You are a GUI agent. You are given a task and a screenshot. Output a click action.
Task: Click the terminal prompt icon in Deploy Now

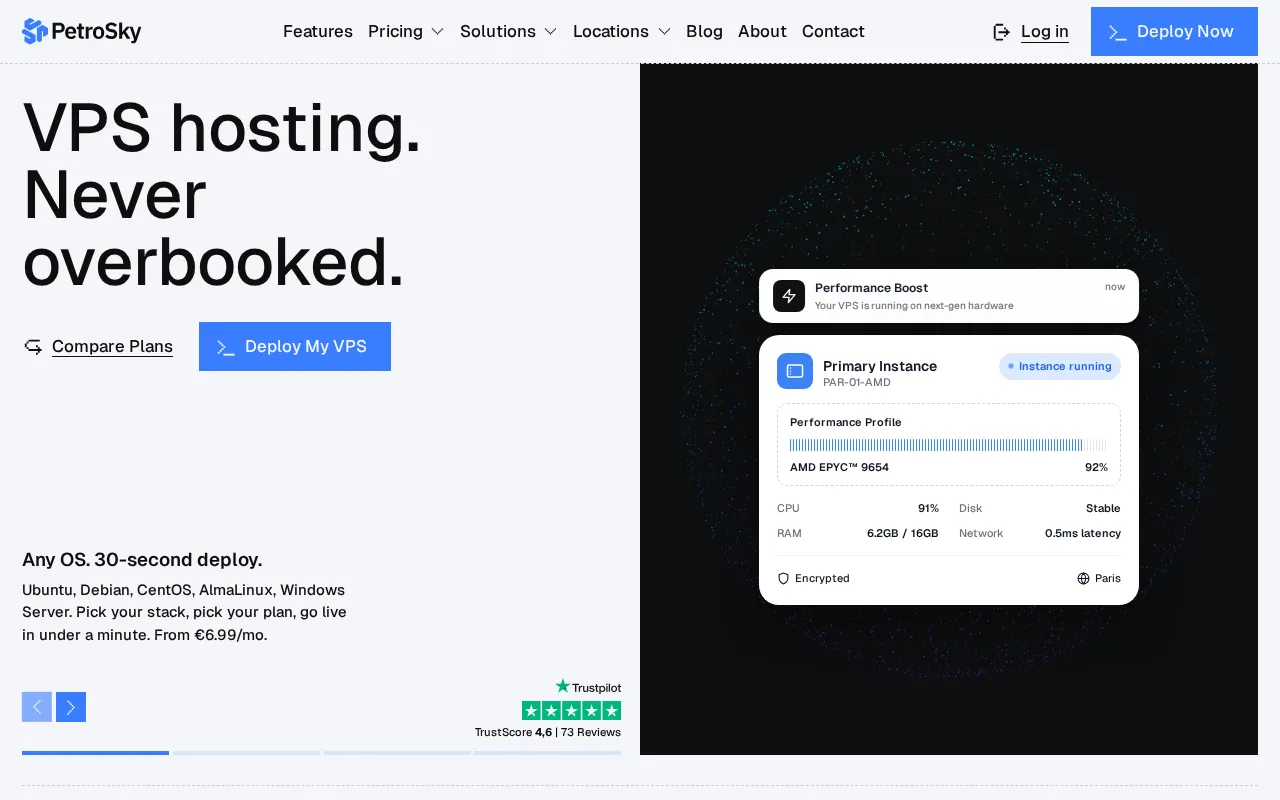tap(1118, 32)
